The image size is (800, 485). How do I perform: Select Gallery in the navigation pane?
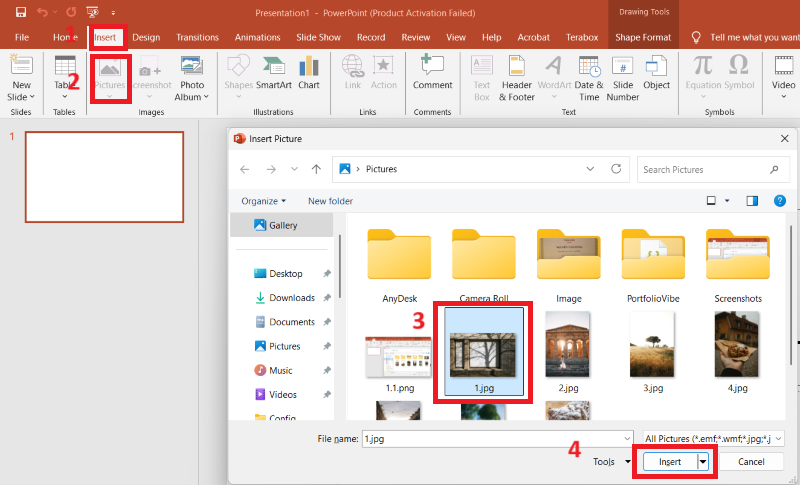282,225
